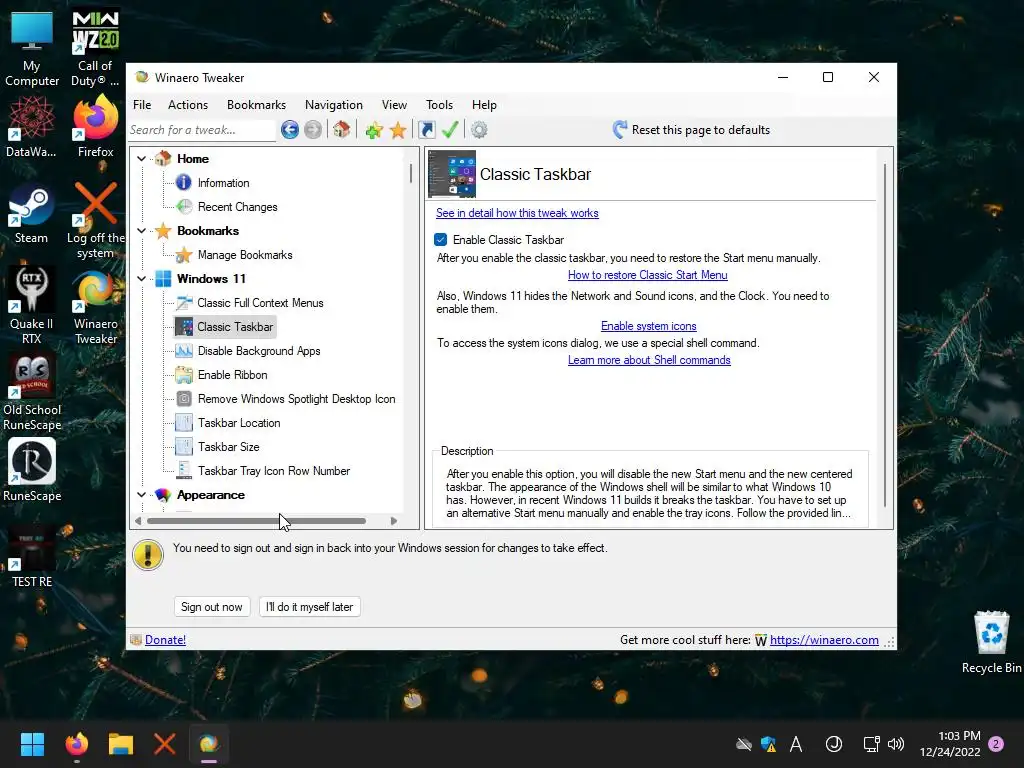Open the Old School RuneScape shortcut
The height and width of the screenshot is (768, 1024).
(31, 392)
